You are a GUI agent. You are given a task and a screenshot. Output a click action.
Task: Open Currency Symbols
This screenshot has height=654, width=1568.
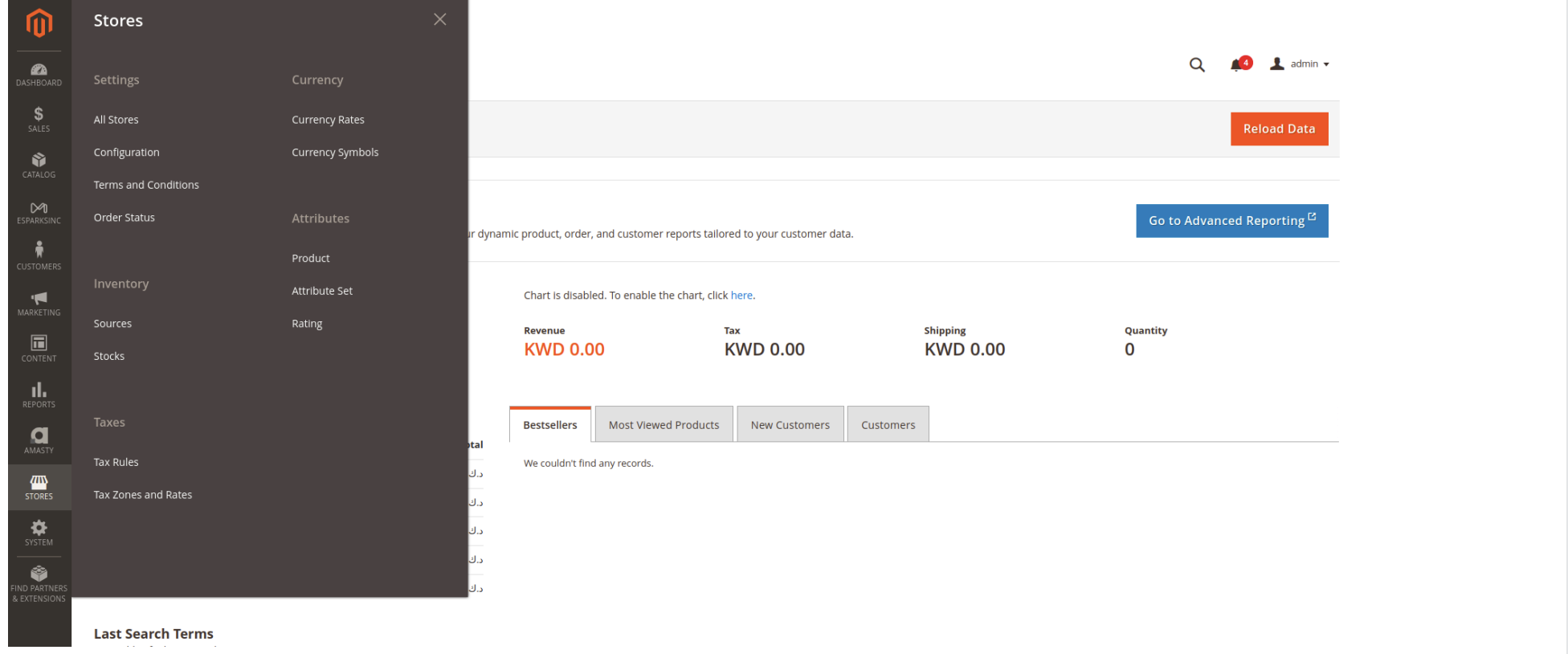pos(335,153)
